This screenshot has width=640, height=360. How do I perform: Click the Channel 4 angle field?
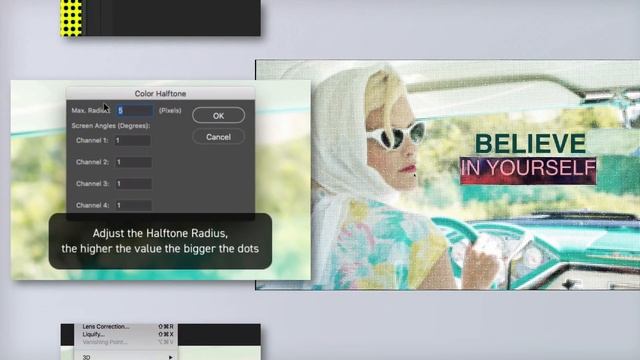[133, 205]
